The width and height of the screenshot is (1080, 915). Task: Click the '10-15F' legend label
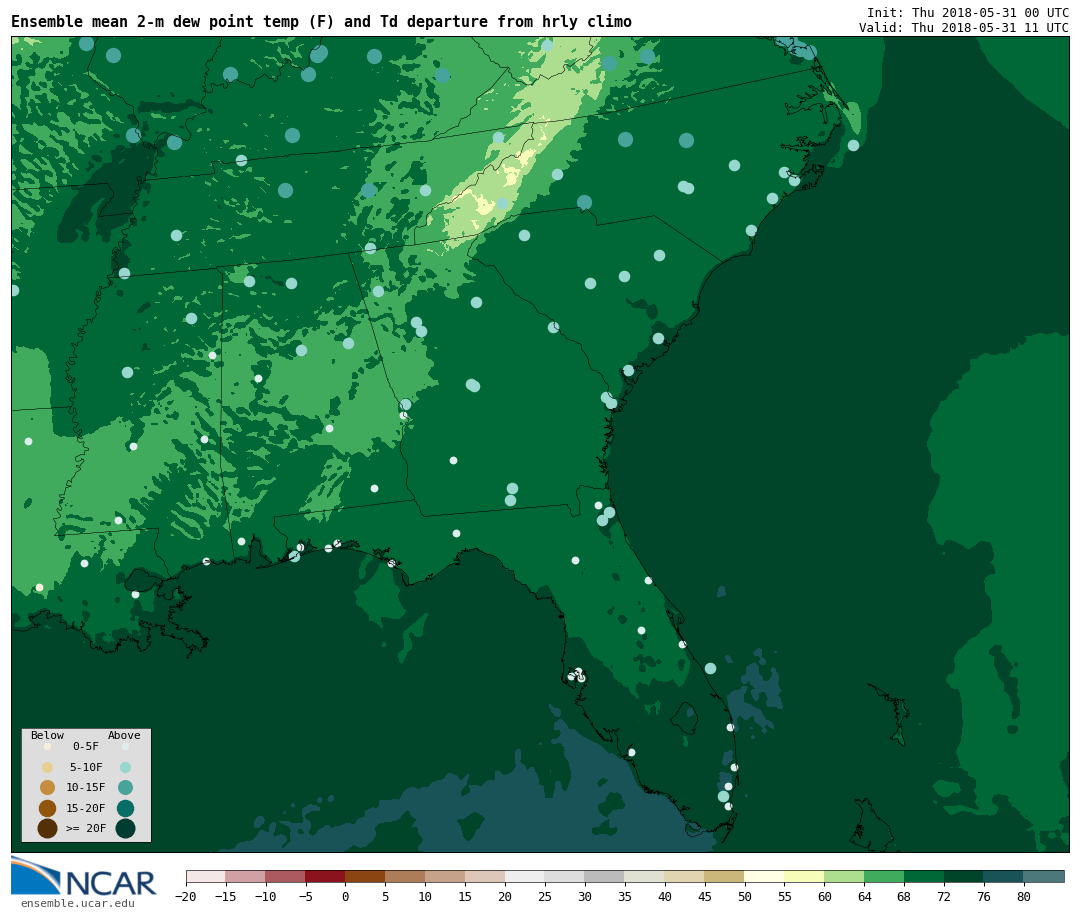click(x=86, y=787)
